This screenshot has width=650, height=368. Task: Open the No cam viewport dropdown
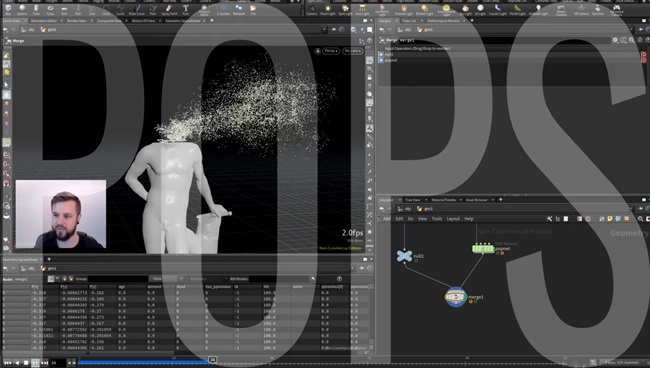click(353, 51)
